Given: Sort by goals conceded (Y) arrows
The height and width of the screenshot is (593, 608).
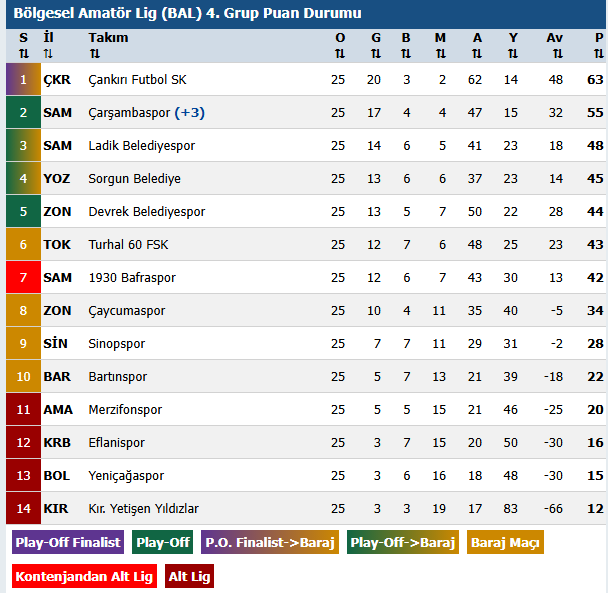Looking at the screenshot, I should click(x=513, y=54).
